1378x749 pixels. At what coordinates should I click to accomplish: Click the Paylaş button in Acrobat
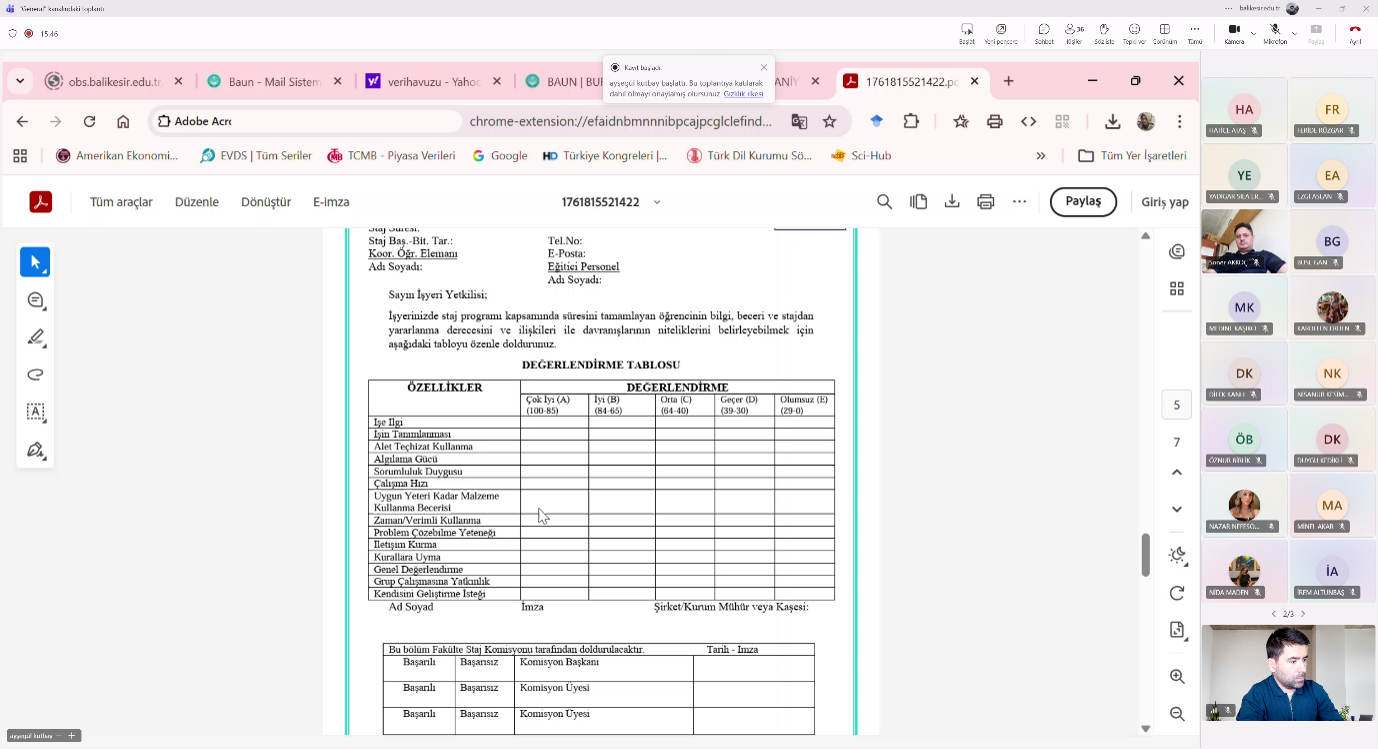(x=1083, y=201)
